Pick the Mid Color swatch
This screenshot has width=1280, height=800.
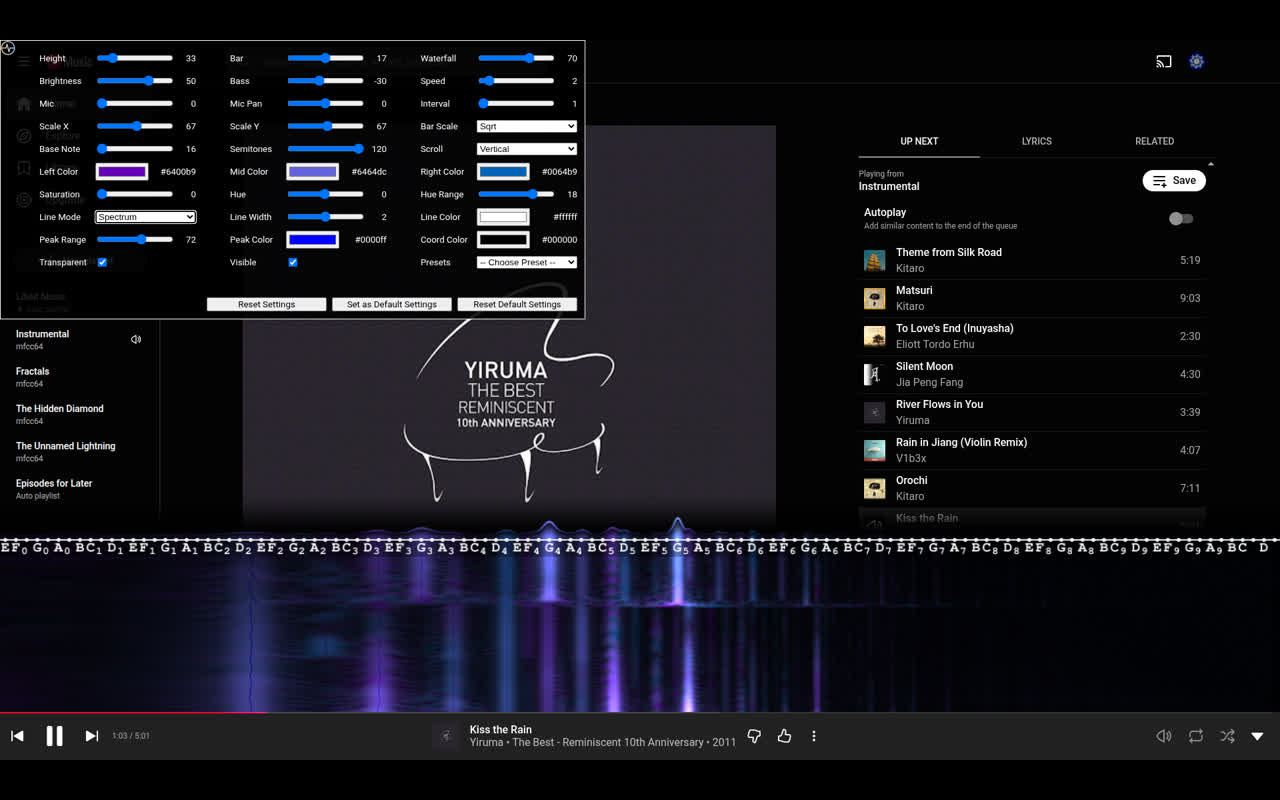point(313,172)
